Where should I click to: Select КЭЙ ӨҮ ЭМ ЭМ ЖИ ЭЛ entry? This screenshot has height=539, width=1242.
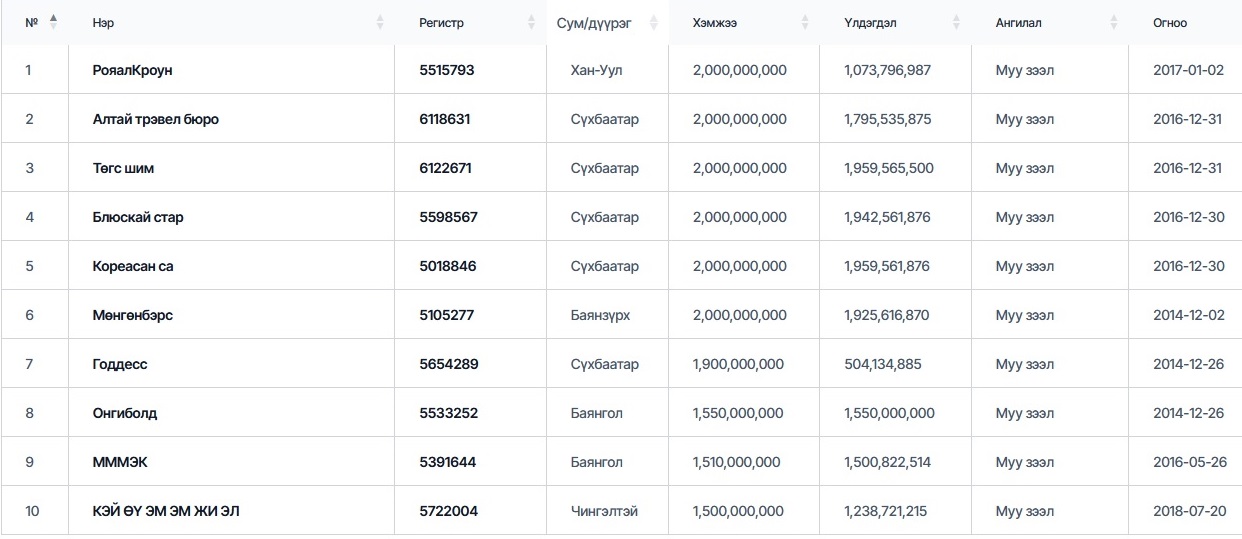coord(166,511)
